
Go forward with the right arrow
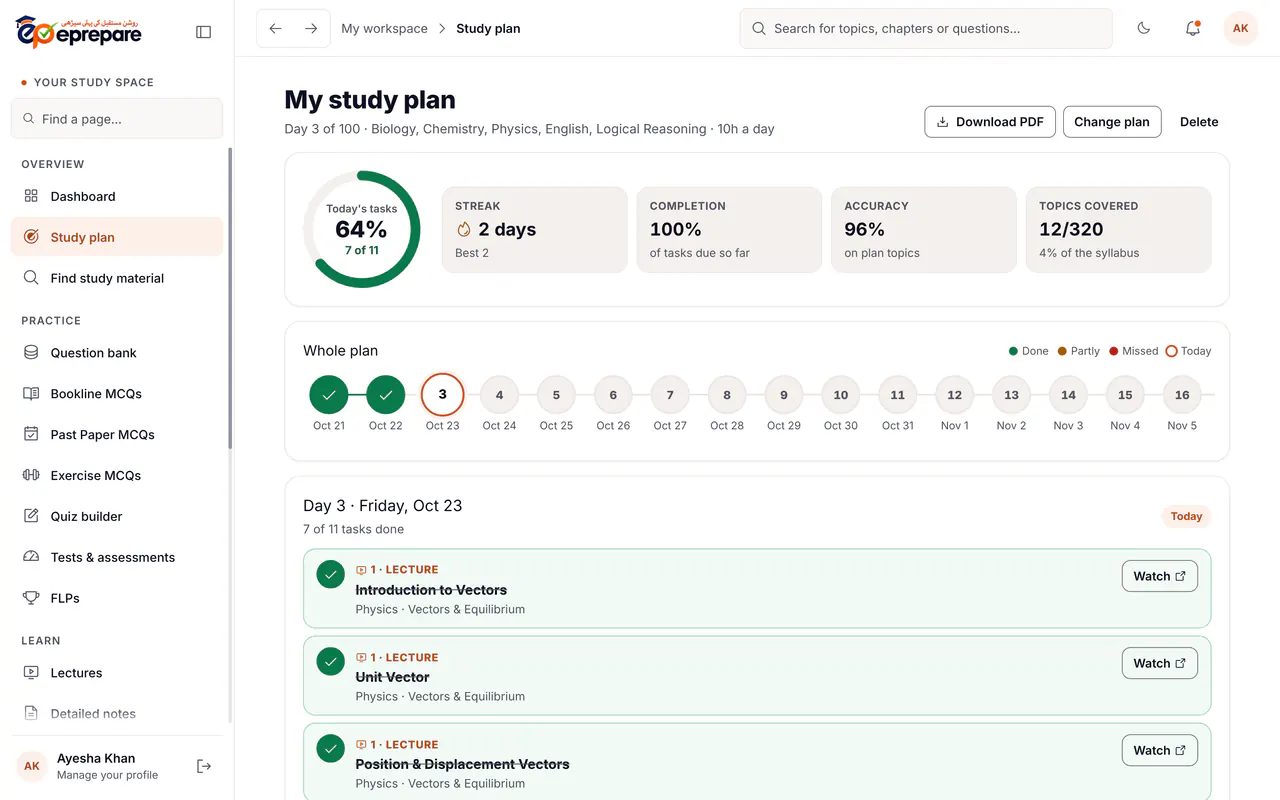(x=311, y=29)
